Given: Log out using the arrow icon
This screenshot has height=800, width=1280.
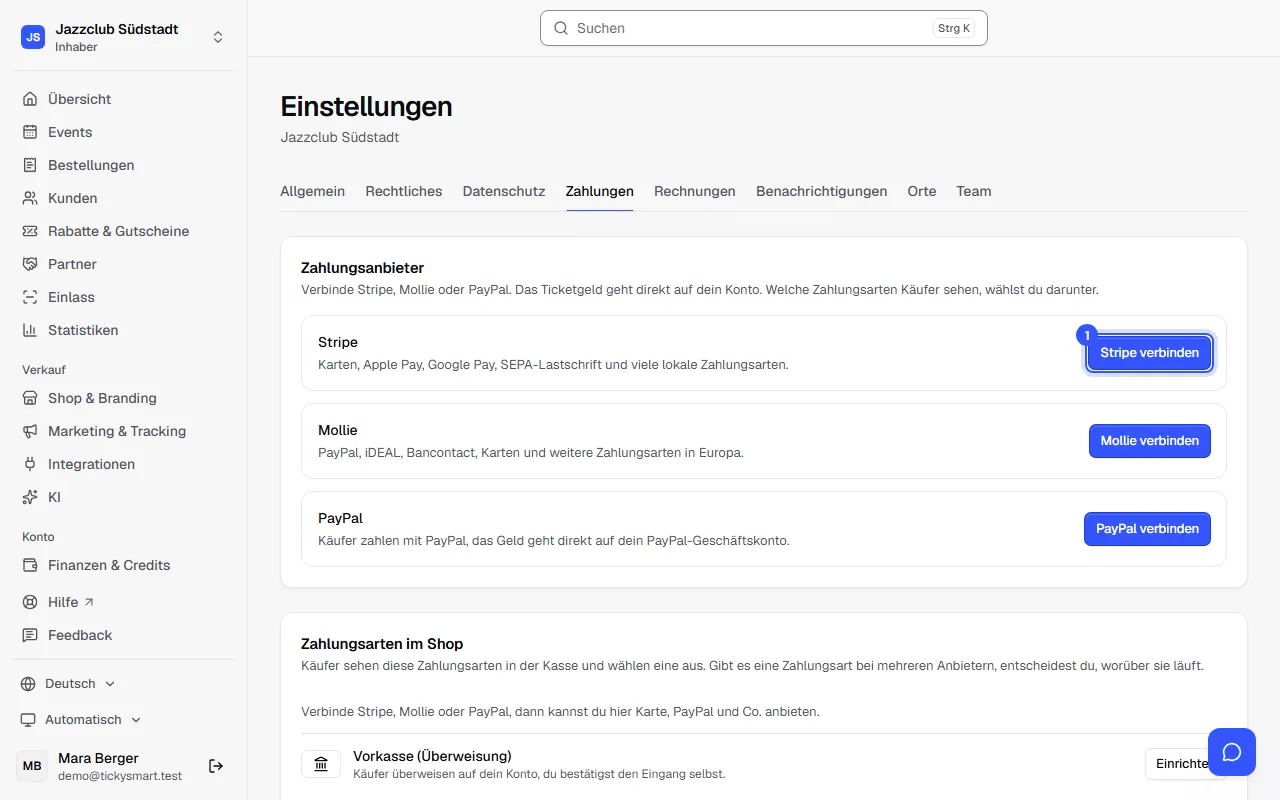Looking at the screenshot, I should tap(216, 766).
